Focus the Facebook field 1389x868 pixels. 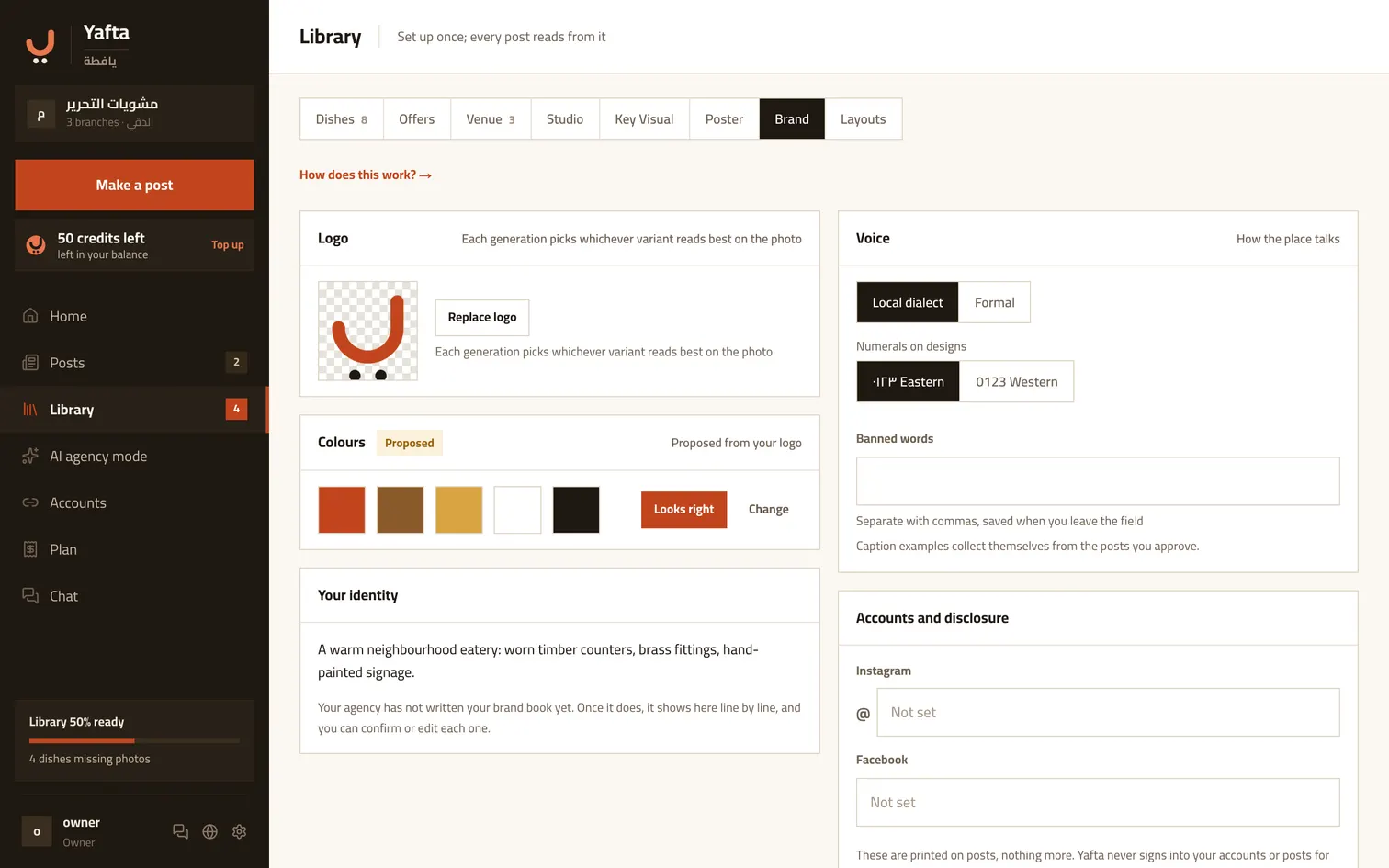pos(1098,803)
